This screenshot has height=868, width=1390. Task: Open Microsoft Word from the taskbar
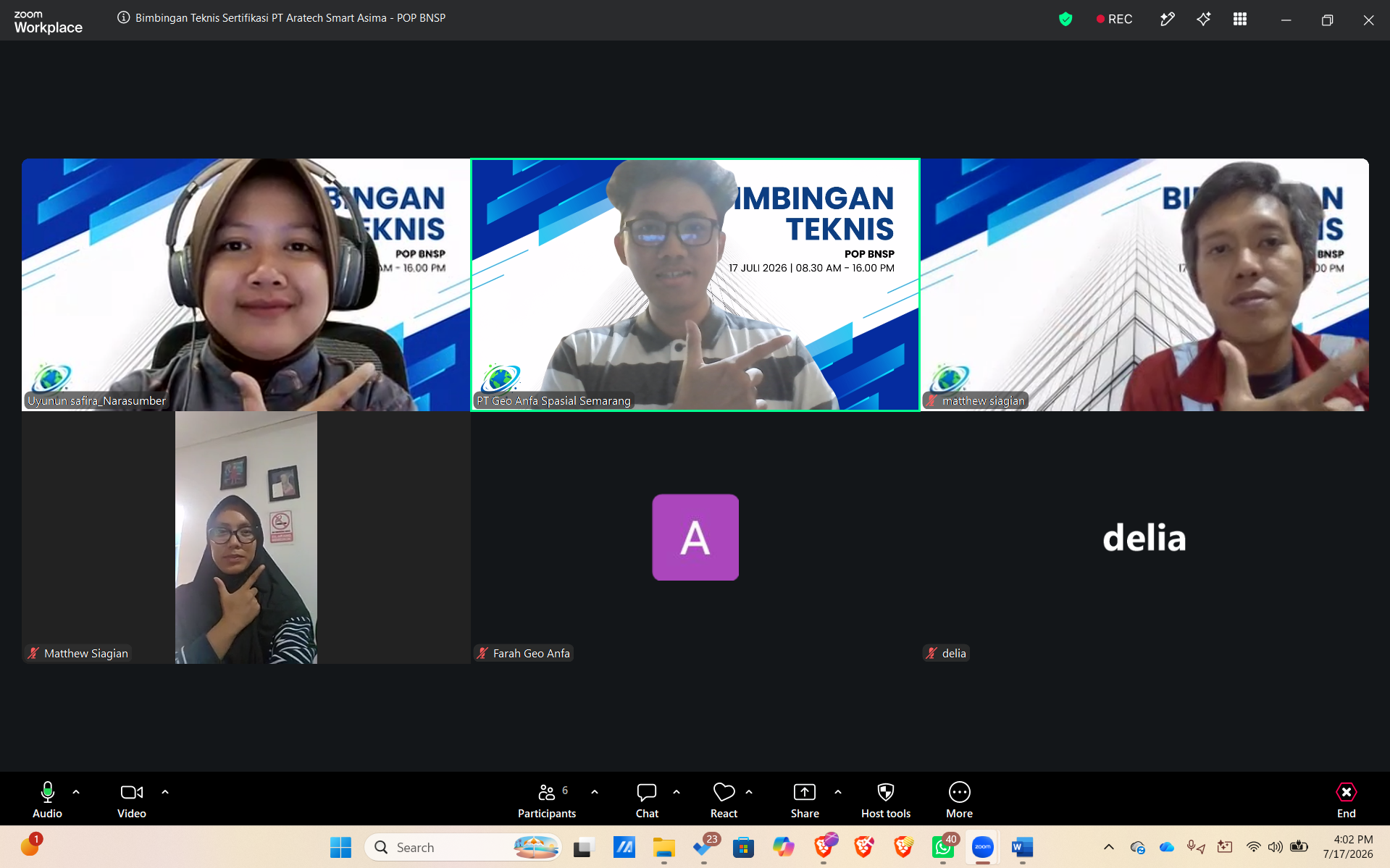[x=1022, y=847]
